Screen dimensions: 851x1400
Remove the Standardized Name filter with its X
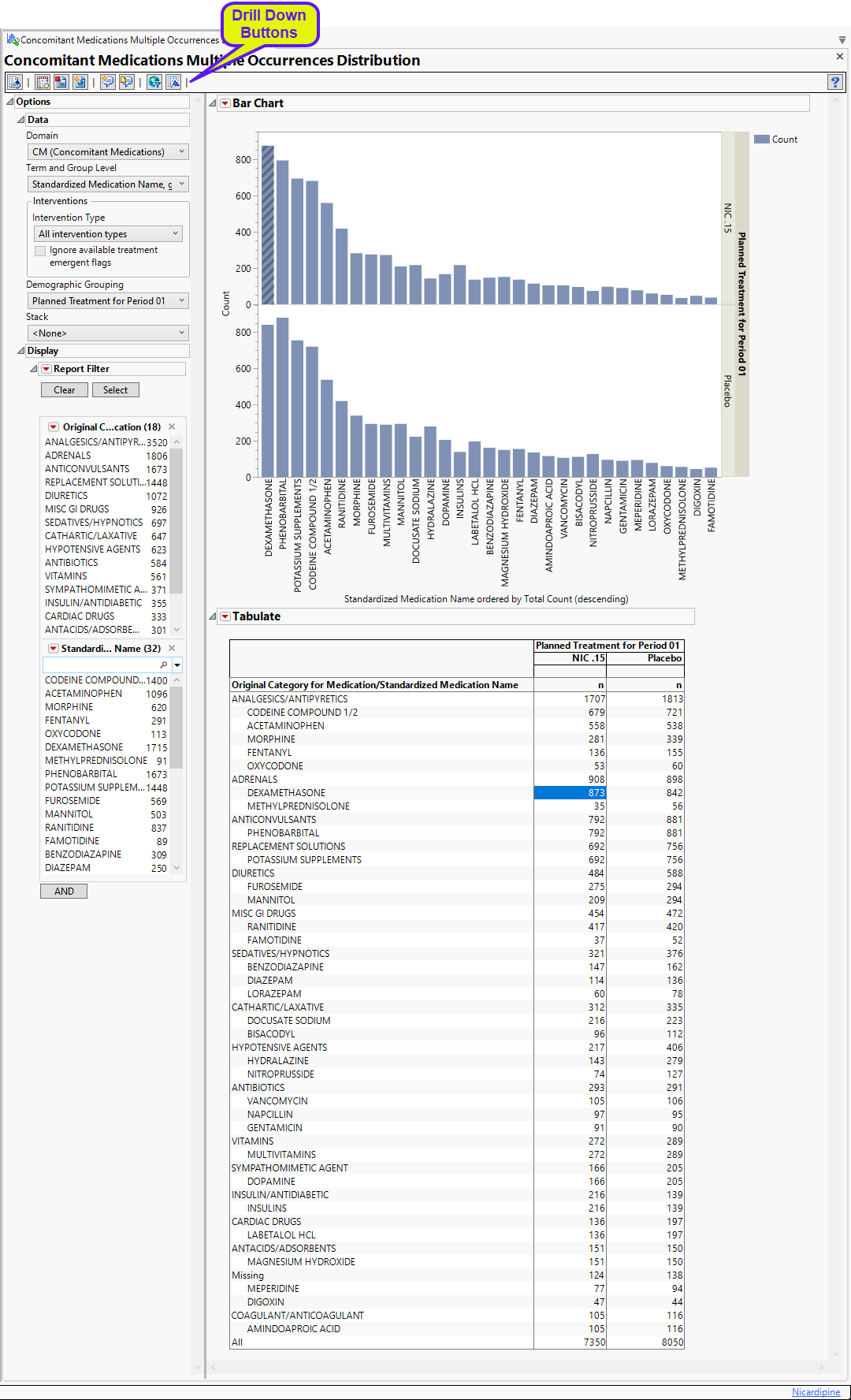coord(172,648)
